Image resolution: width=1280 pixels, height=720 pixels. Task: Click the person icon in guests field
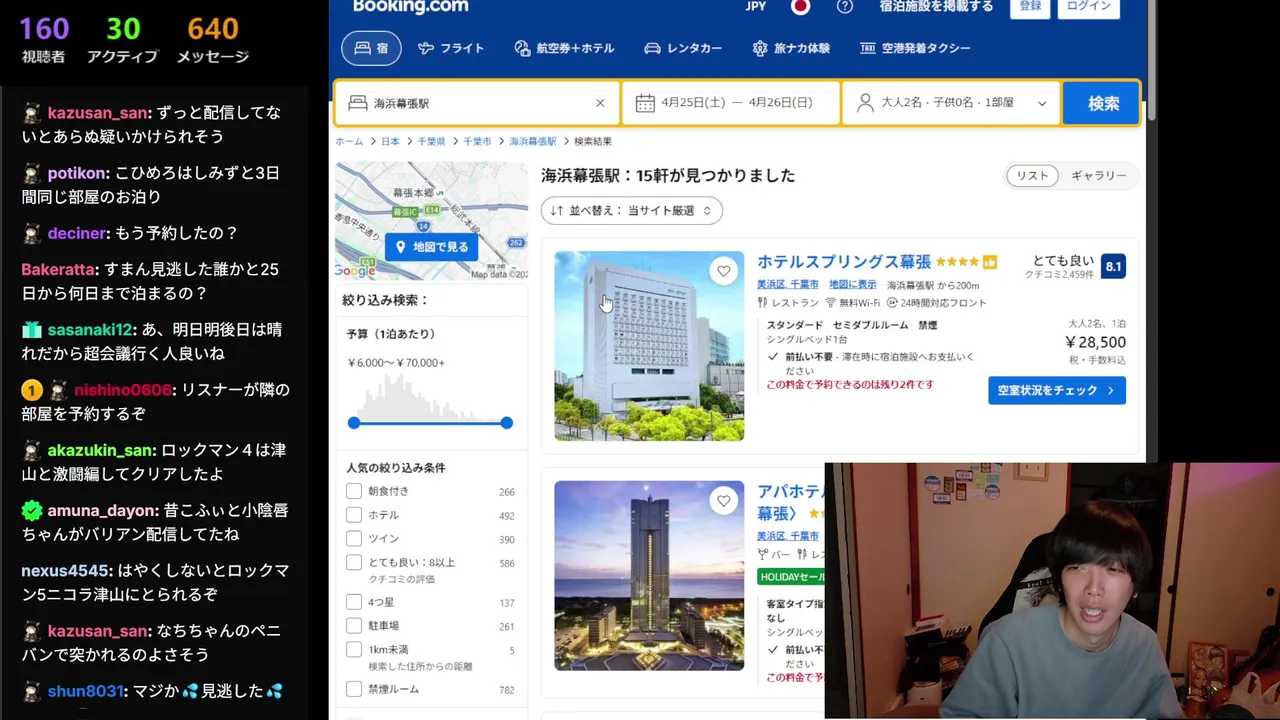[x=865, y=103]
